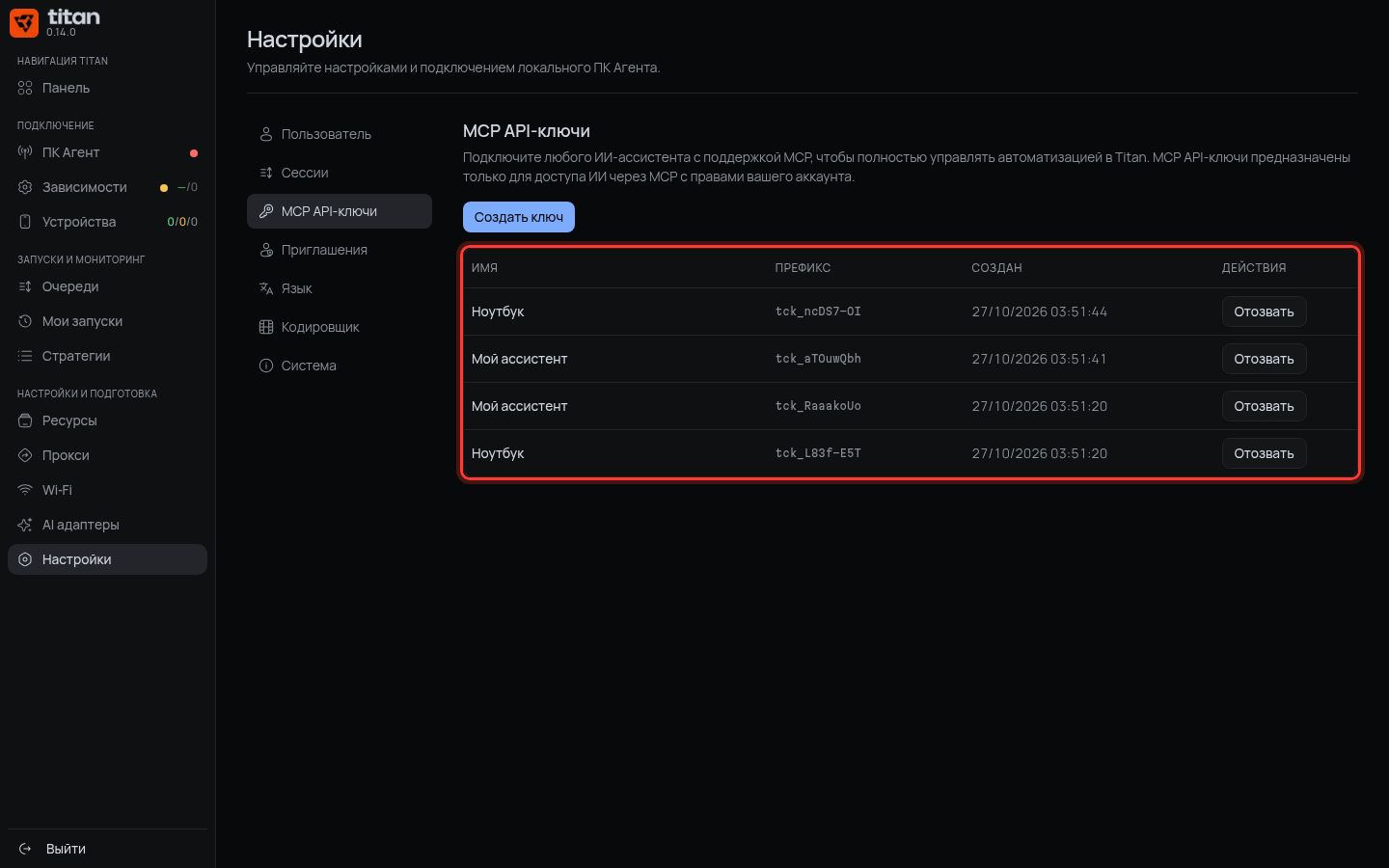Click the Titan logo icon
The width and height of the screenshot is (1389, 868).
pyautogui.click(x=24, y=23)
